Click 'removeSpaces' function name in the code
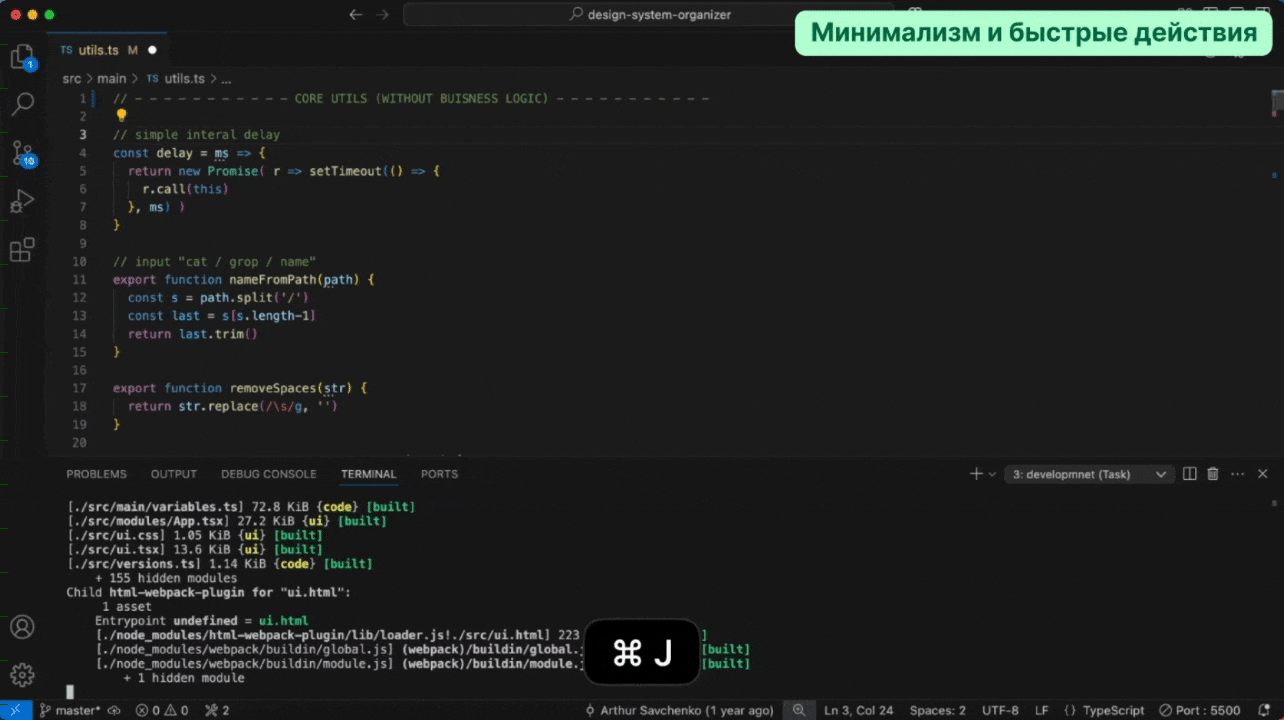The width and height of the screenshot is (1284, 720). pyautogui.click(x=273, y=388)
